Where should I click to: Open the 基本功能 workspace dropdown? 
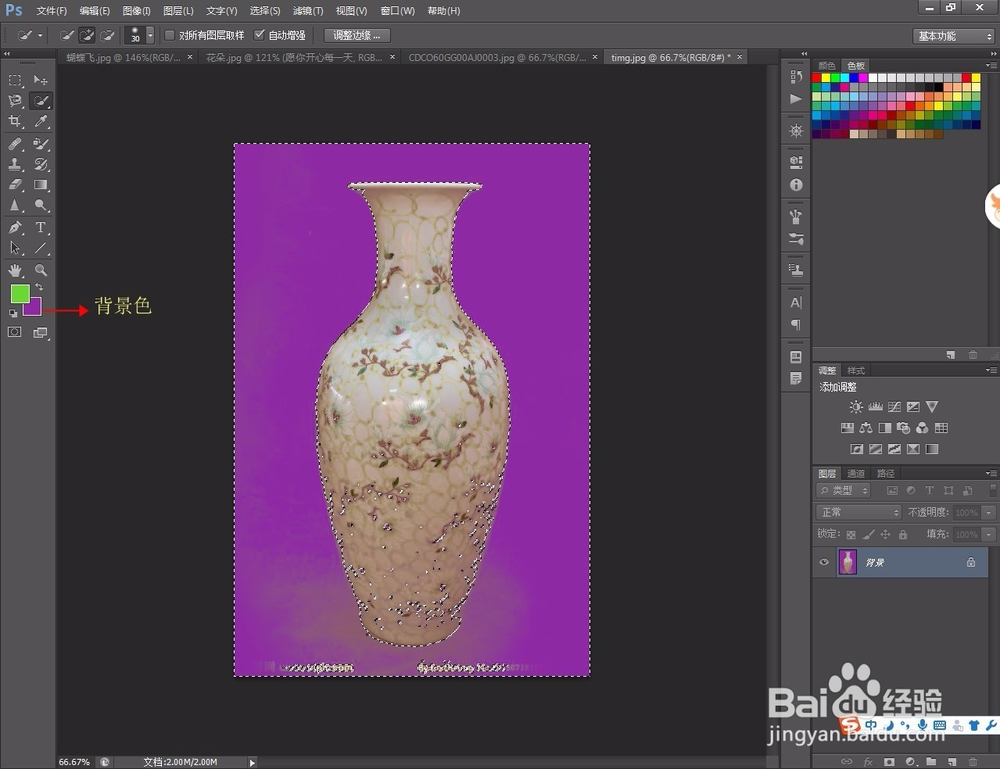tap(953, 36)
